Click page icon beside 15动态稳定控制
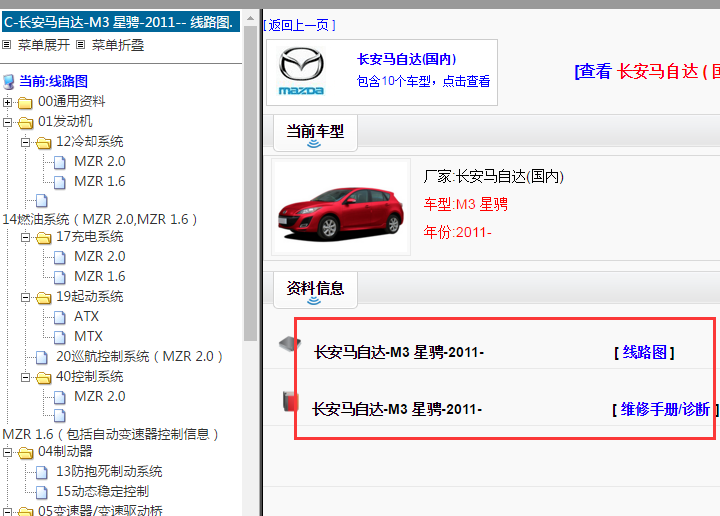The width and height of the screenshot is (720, 516). [x=42, y=493]
